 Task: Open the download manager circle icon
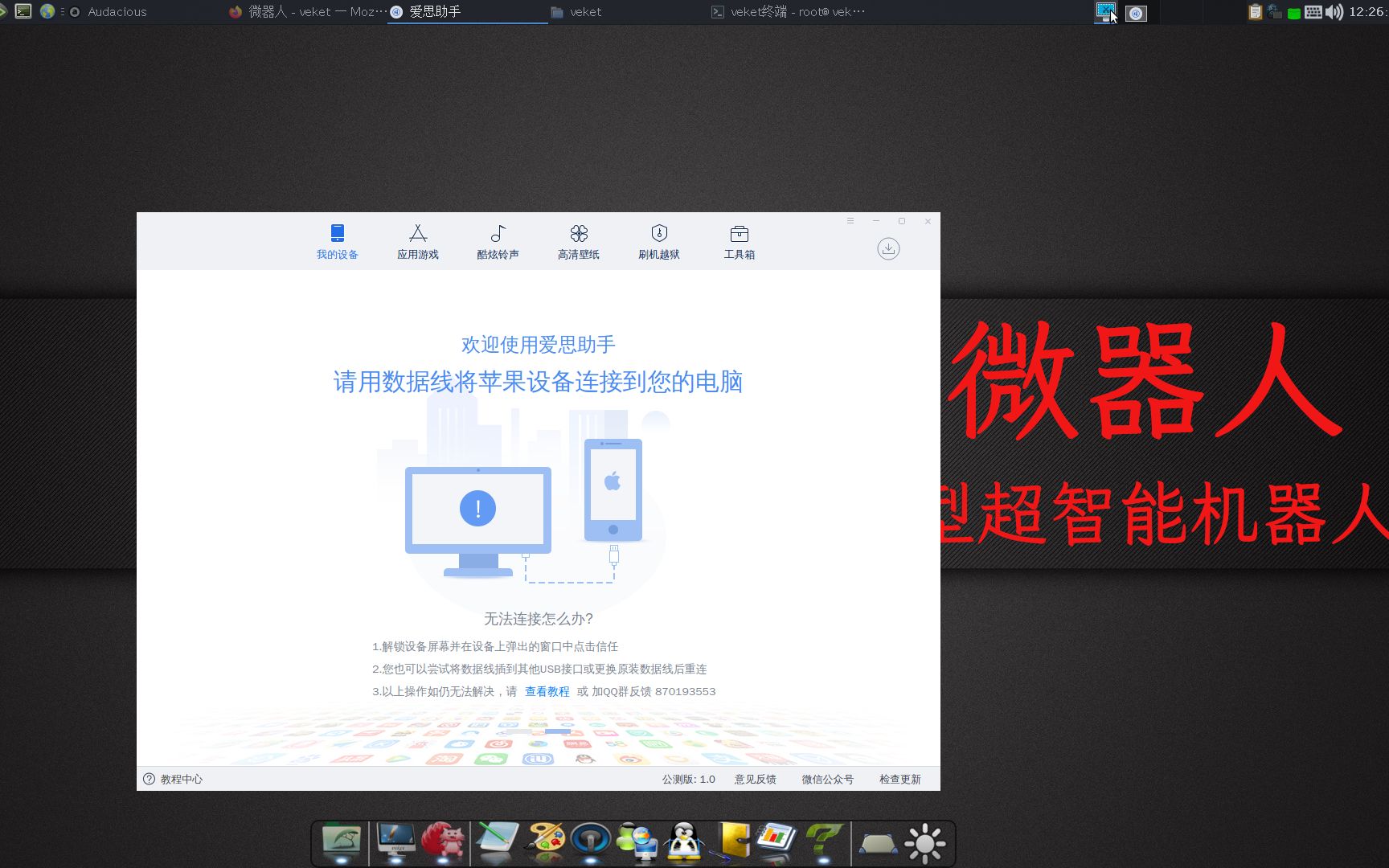click(888, 248)
